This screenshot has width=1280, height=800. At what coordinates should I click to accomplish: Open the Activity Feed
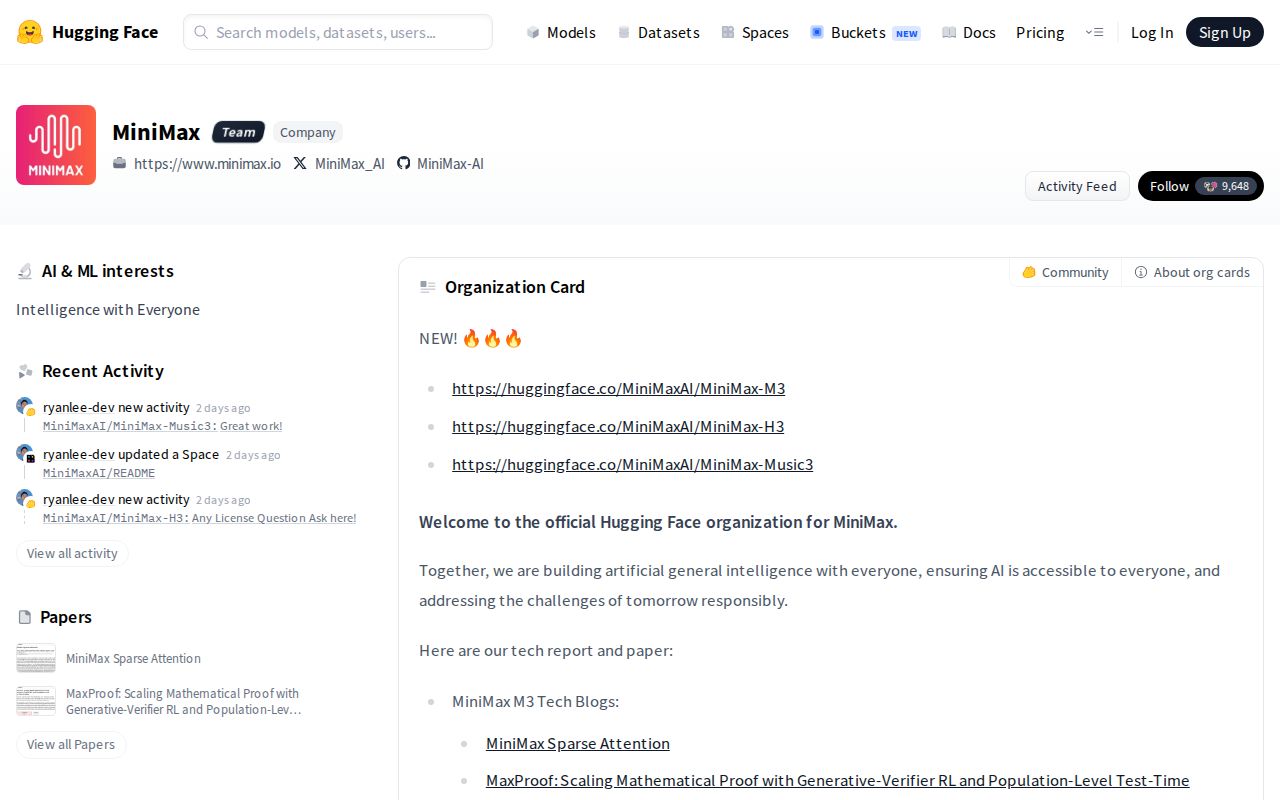point(1077,186)
